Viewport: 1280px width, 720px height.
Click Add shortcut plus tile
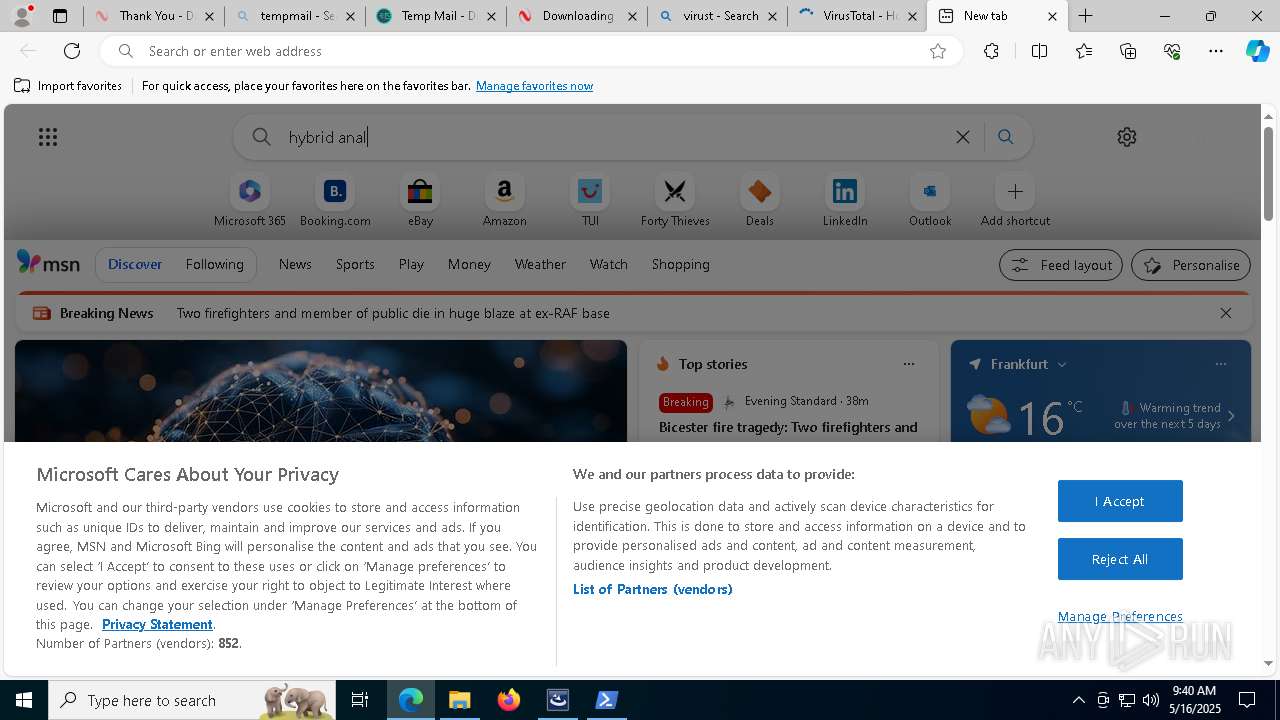(x=1015, y=201)
